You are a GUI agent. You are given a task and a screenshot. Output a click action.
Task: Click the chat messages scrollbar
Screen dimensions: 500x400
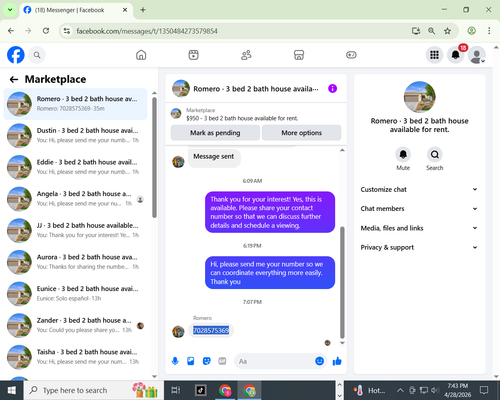[x=342, y=282]
